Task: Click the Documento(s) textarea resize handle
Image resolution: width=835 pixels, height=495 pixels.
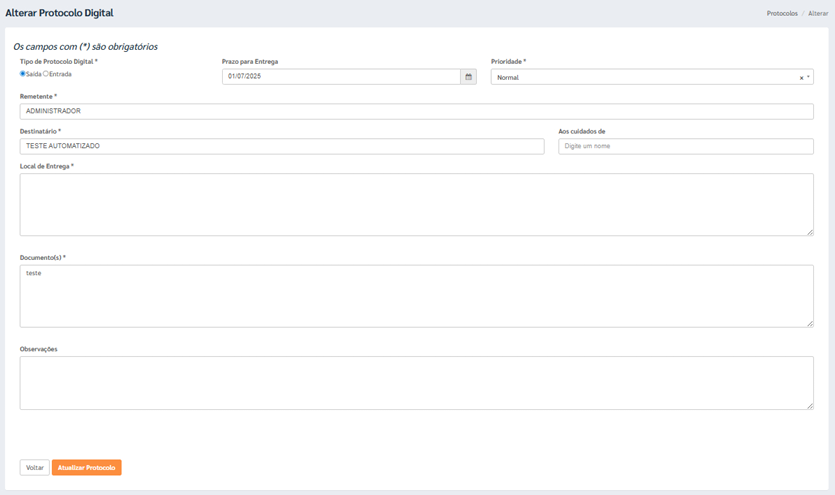Action: 810,323
